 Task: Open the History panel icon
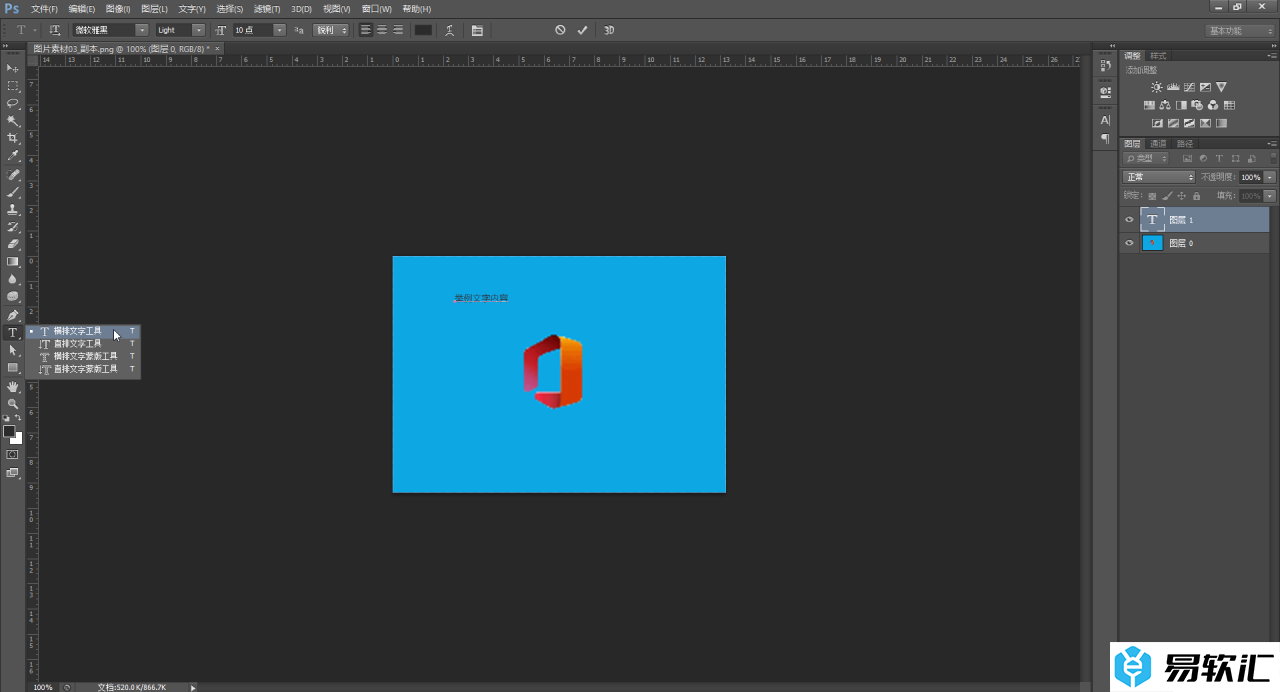point(1105,66)
